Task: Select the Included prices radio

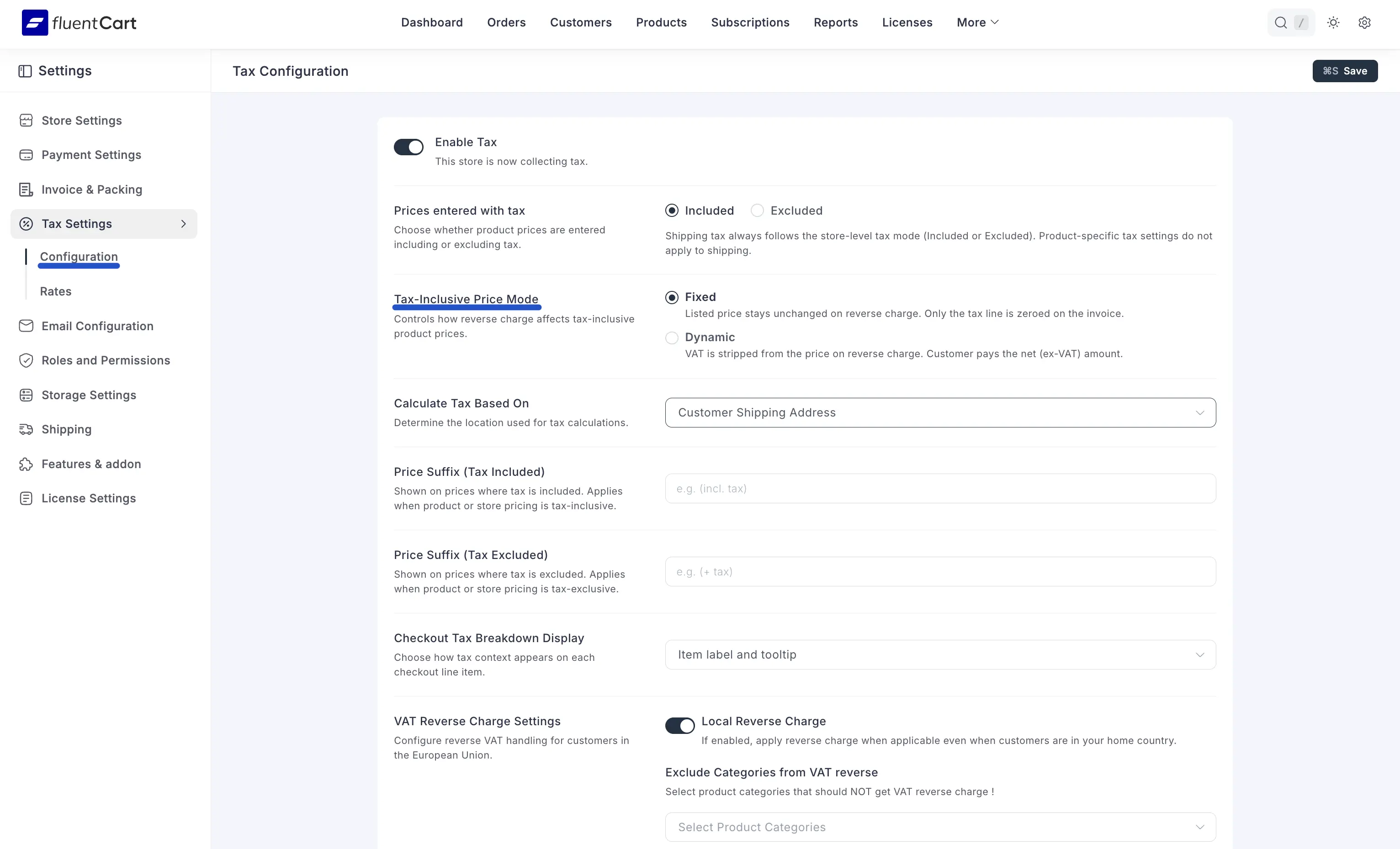Action: click(x=672, y=211)
